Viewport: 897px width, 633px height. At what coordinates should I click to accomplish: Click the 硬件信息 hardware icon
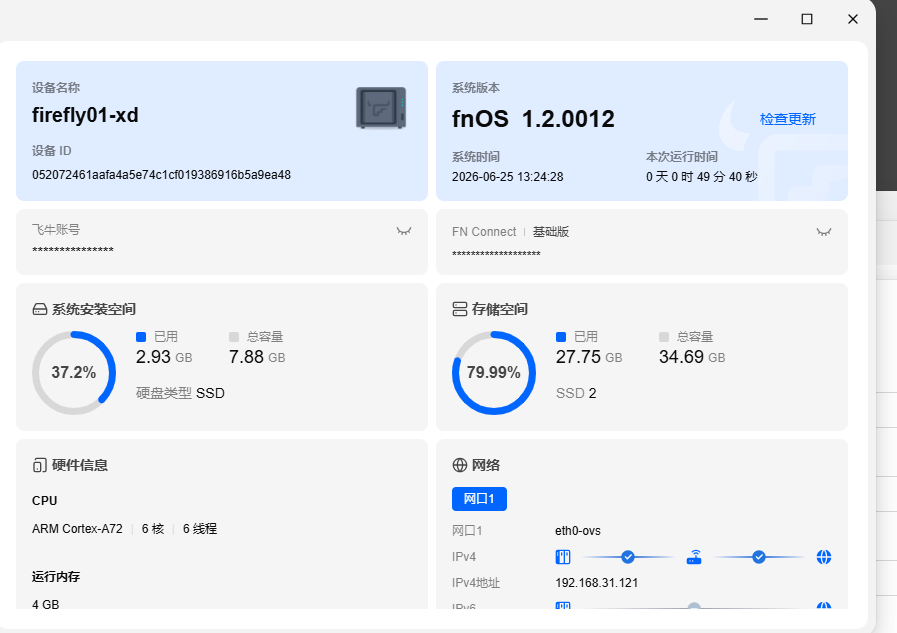click(39, 465)
